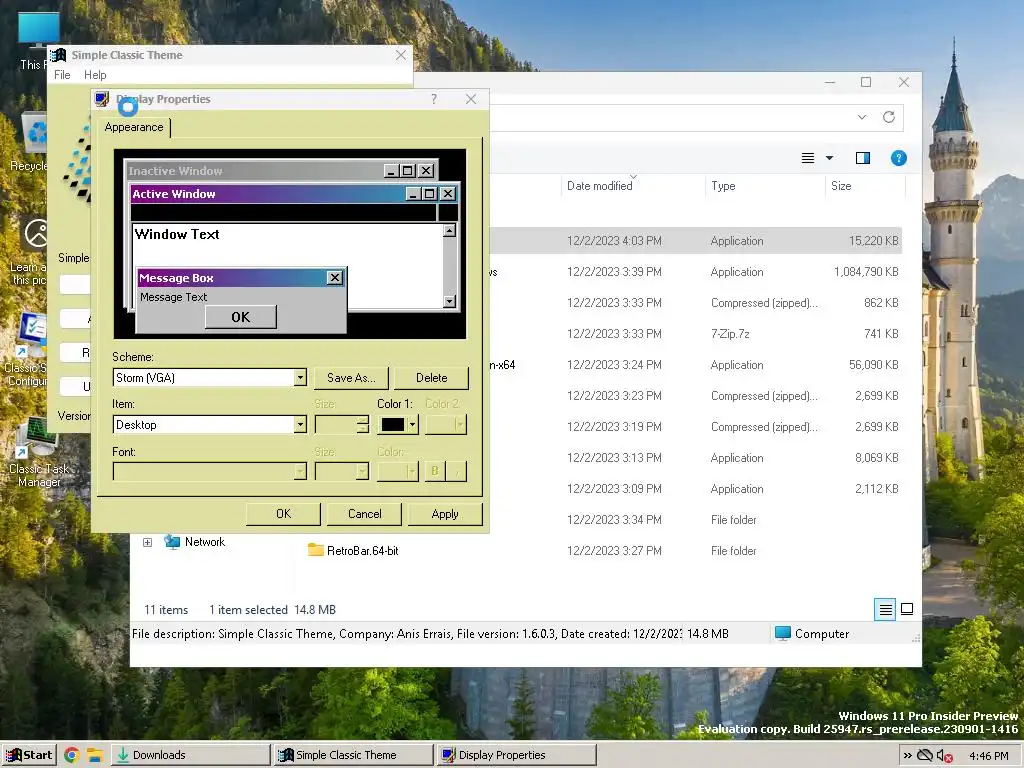Image resolution: width=1024 pixels, height=768 pixels.
Task: Click the Display Properties taskbar button
Action: [x=516, y=755]
